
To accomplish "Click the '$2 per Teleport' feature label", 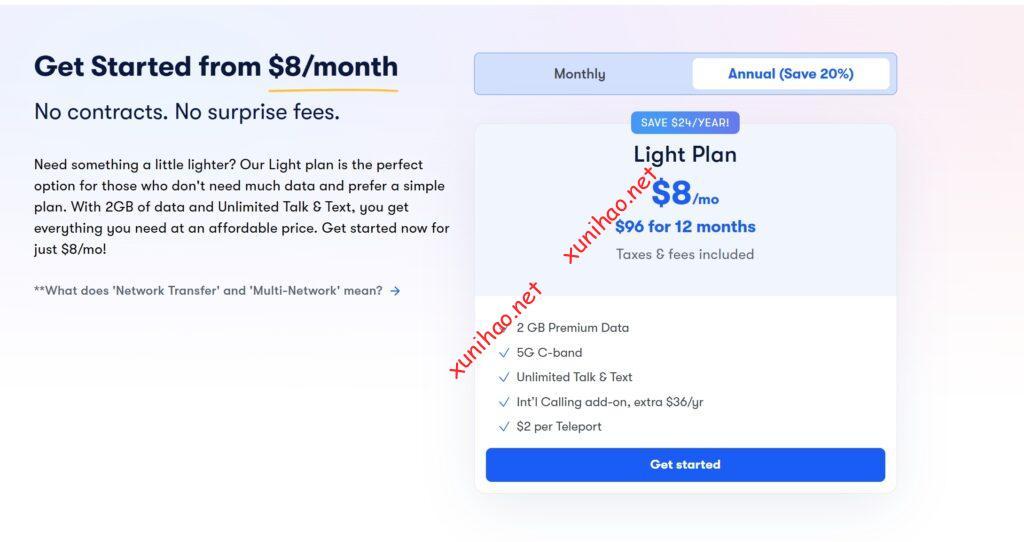I will [559, 427].
